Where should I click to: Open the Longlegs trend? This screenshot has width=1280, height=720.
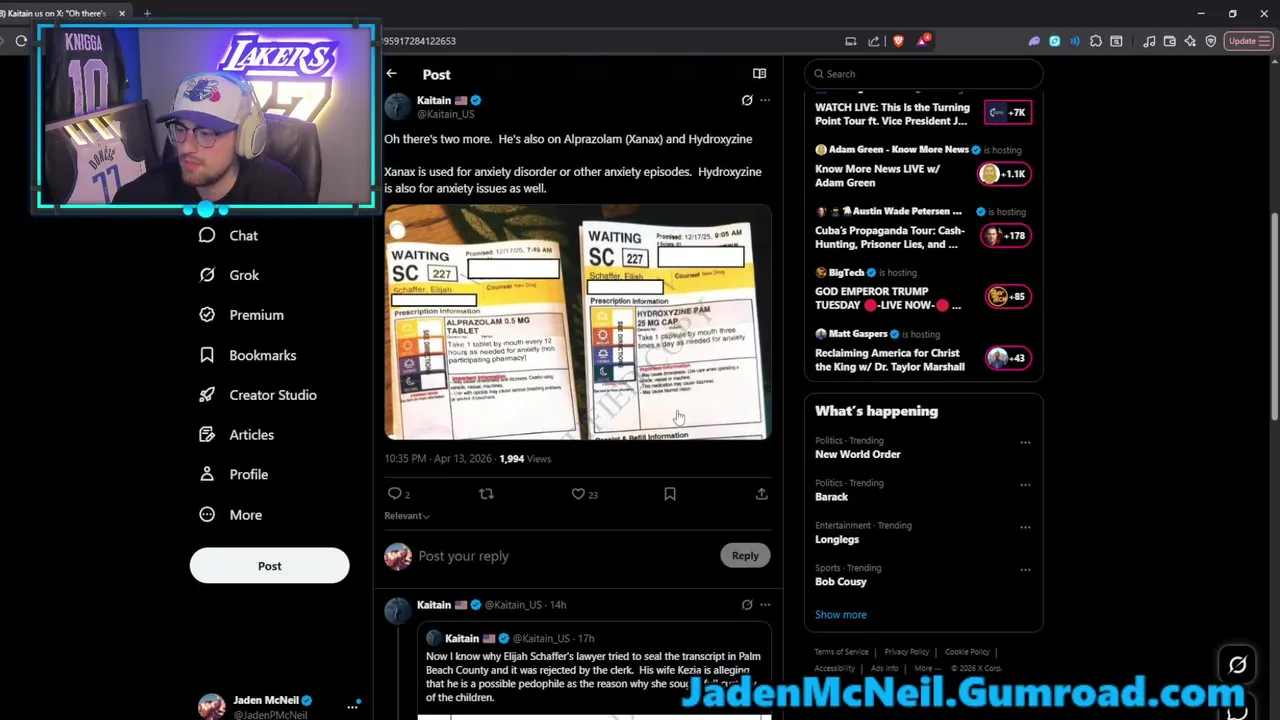click(x=837, y=539)
